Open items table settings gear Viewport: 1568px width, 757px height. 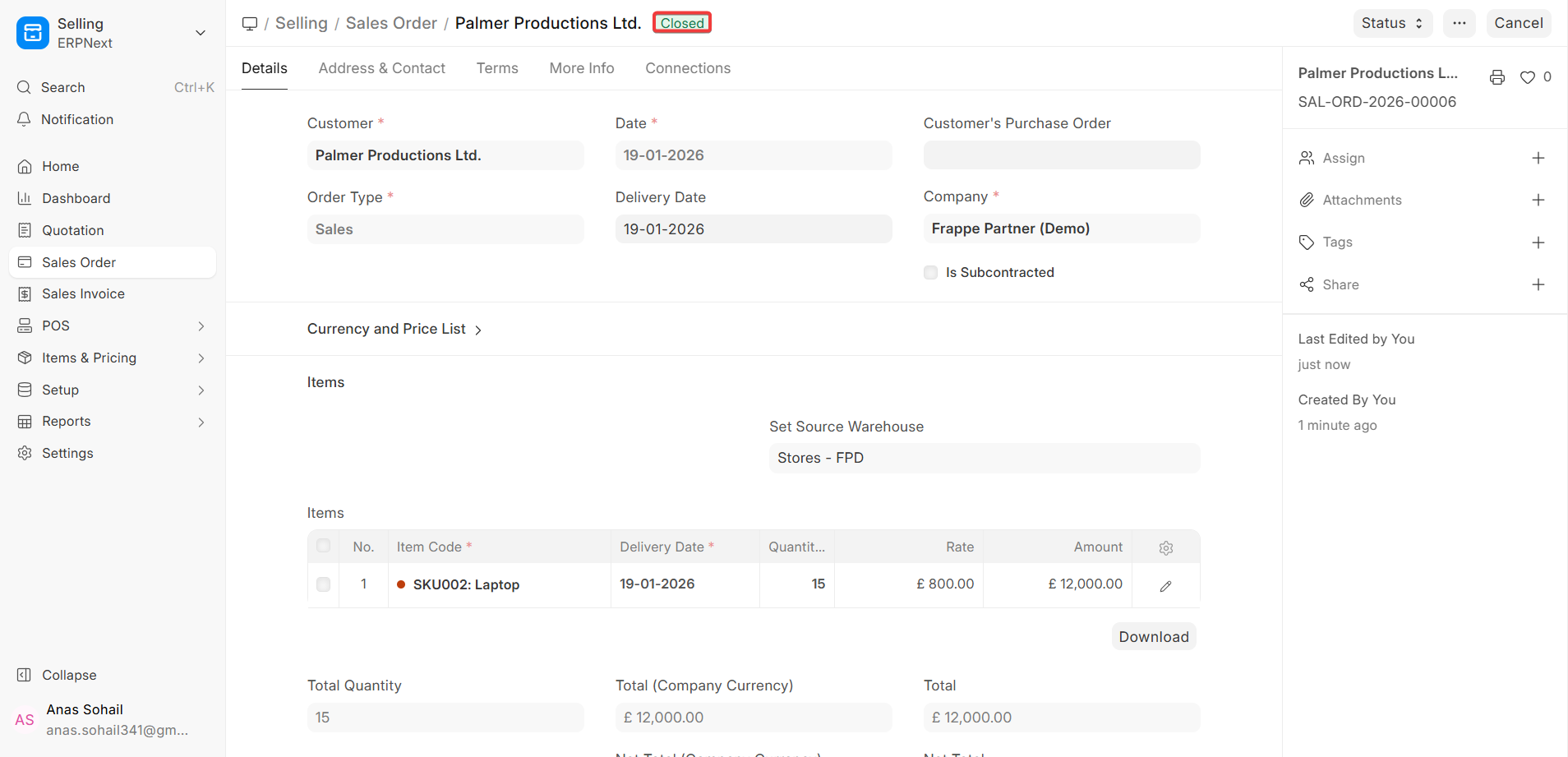[x=1165, y=547]
